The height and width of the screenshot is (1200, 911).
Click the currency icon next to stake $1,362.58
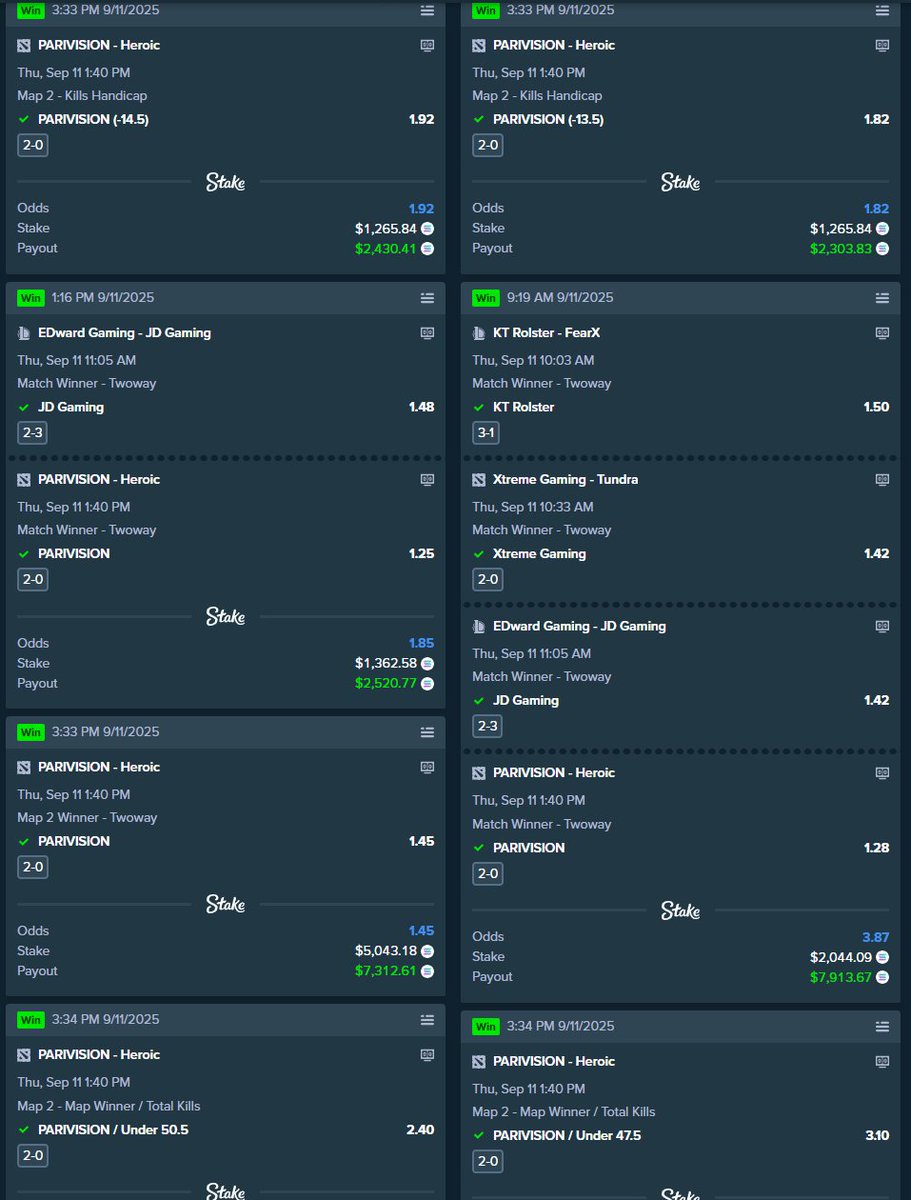(427, 663)
